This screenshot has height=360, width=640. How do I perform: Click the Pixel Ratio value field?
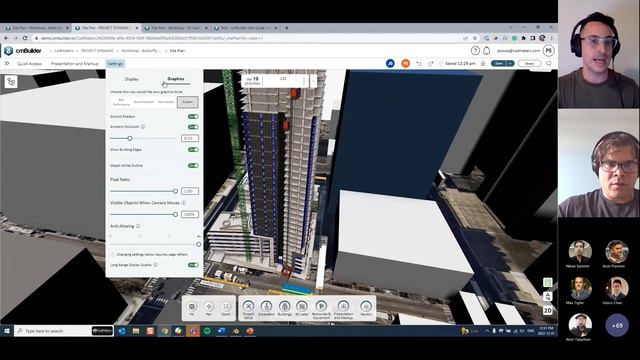point(189,191)
